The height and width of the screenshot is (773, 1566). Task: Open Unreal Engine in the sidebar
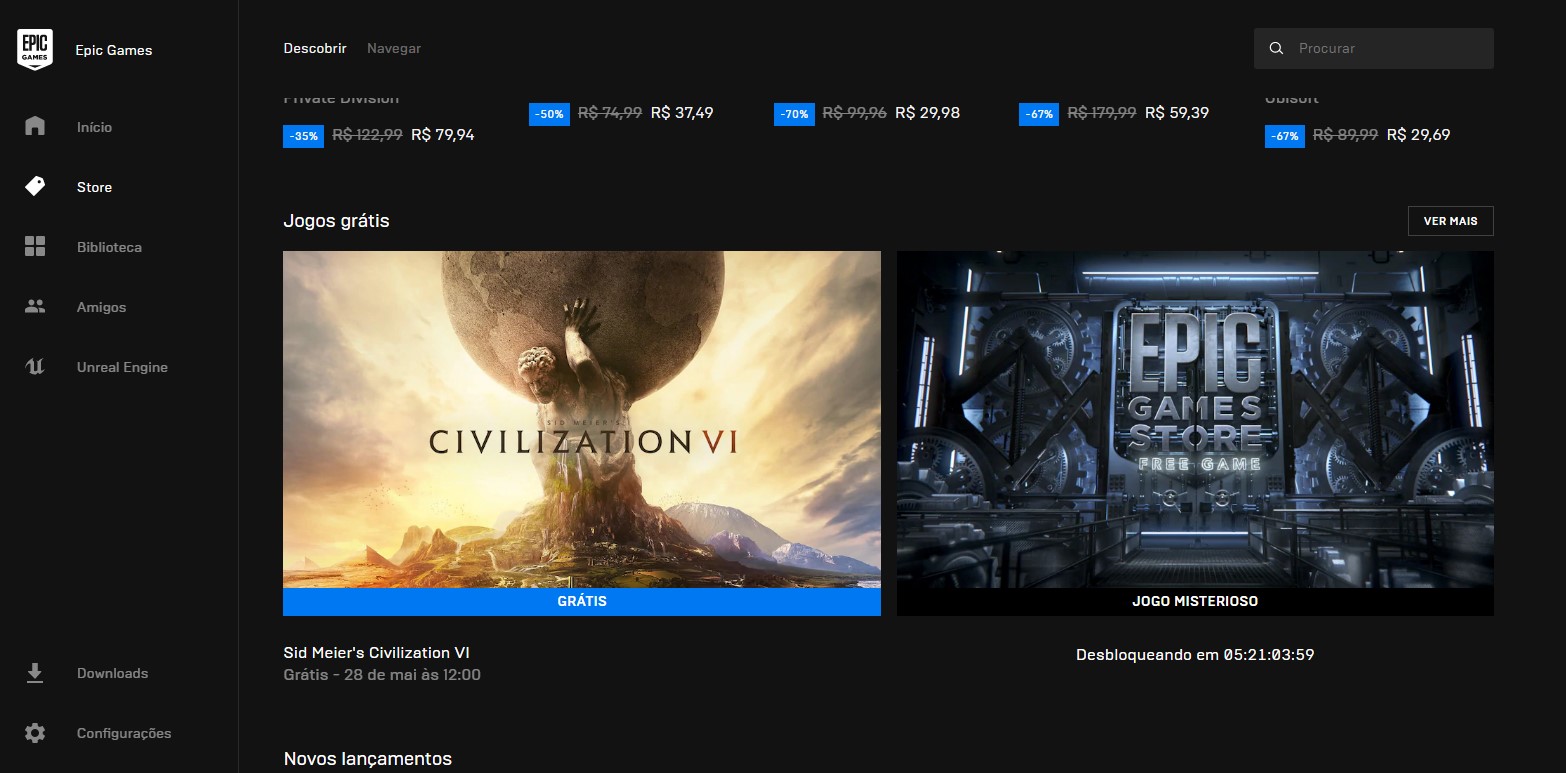pyautogui.click(x=122, y=367)
